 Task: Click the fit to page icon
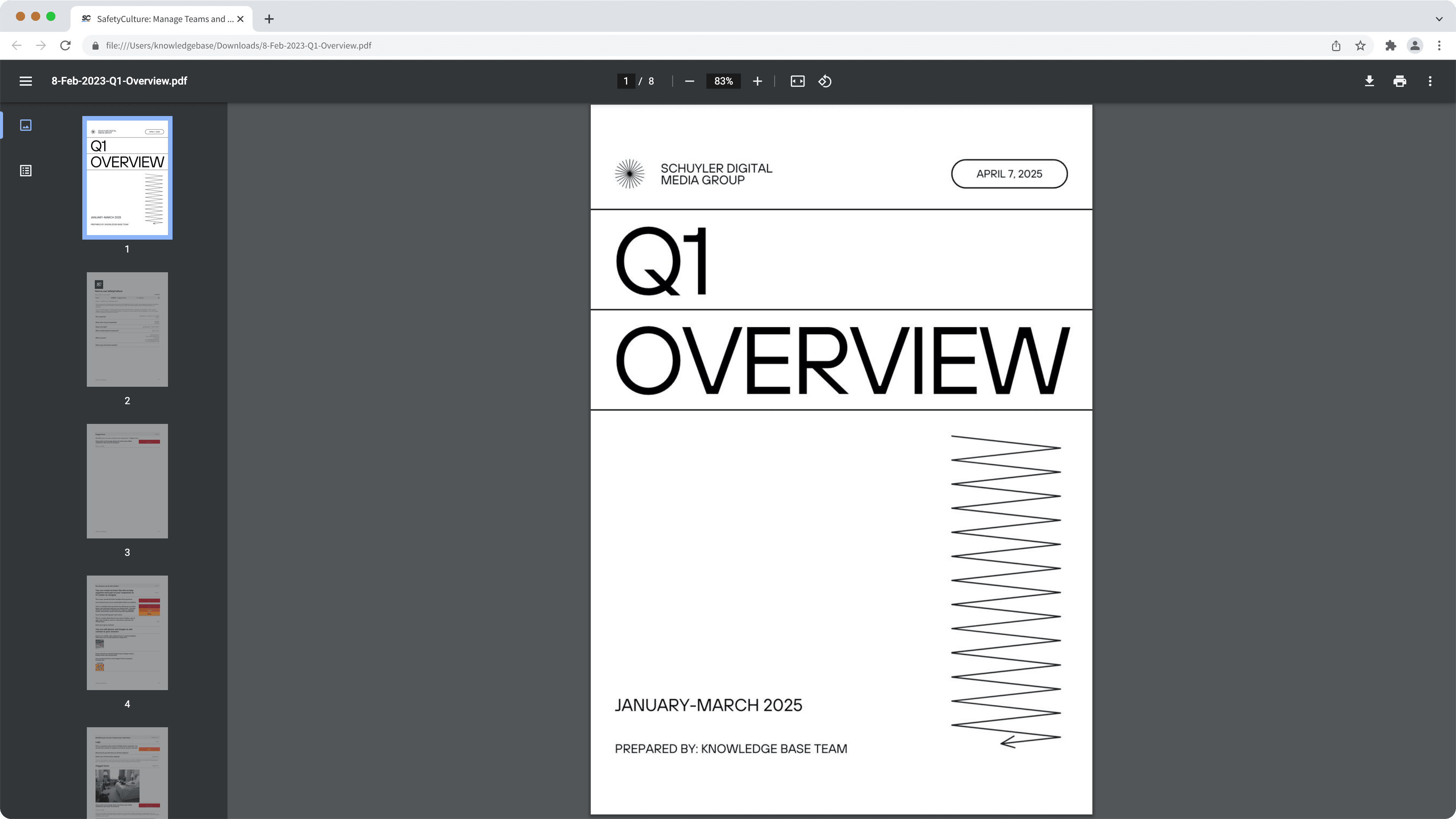click(x=797, y=82)
